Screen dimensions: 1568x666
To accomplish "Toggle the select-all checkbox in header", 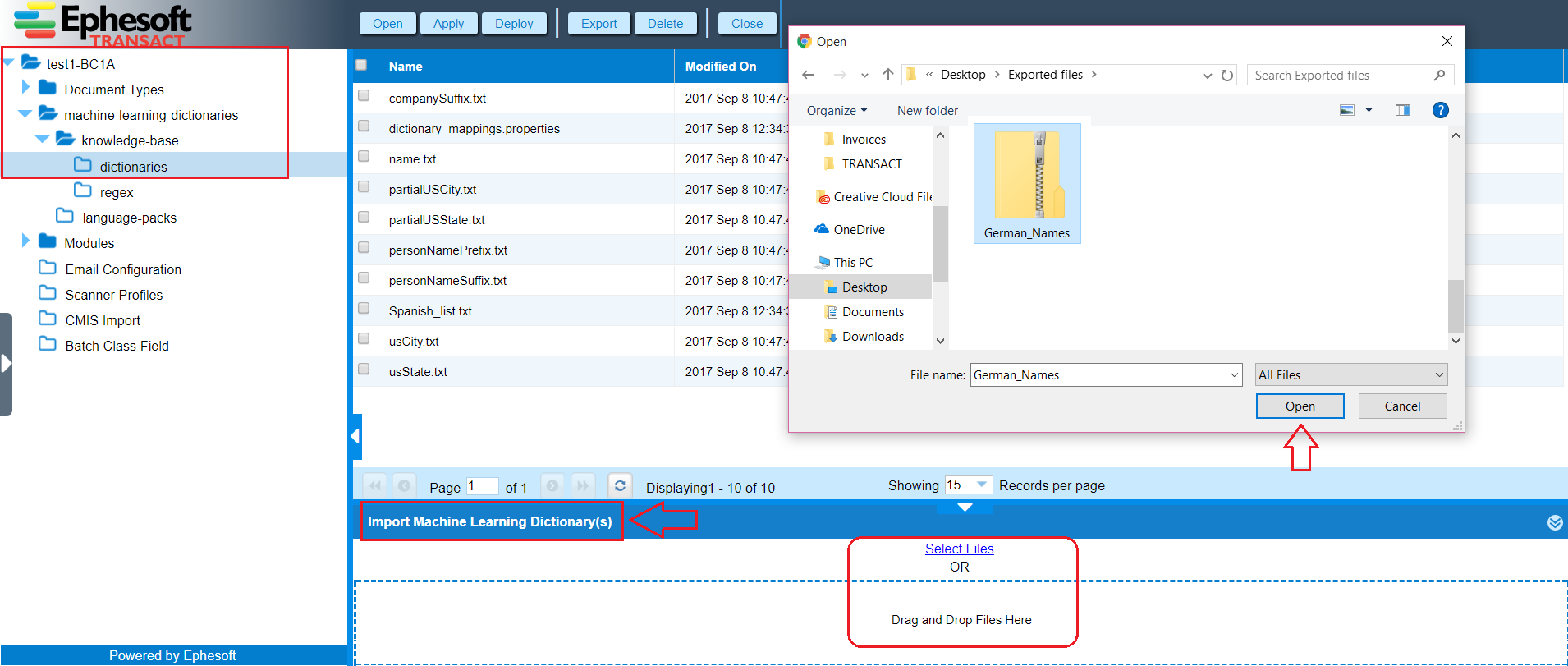I will (361, 65).
